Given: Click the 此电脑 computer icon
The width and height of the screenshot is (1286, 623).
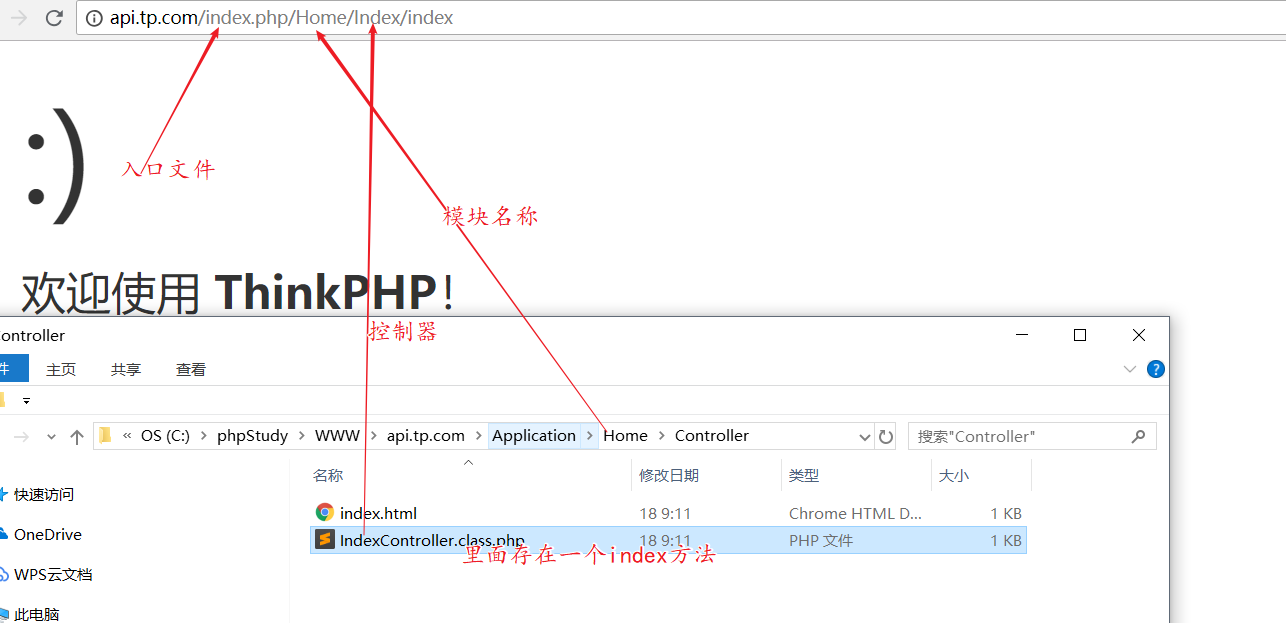Looking at the screenshot, I should tap(4, 614).
